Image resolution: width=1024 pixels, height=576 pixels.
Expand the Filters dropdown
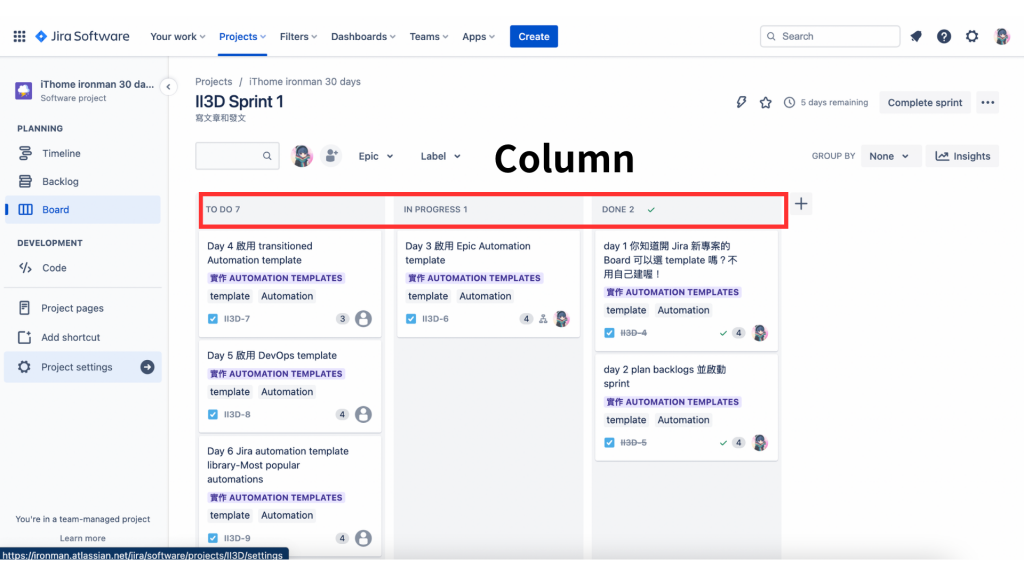click(x=298, y=37)
